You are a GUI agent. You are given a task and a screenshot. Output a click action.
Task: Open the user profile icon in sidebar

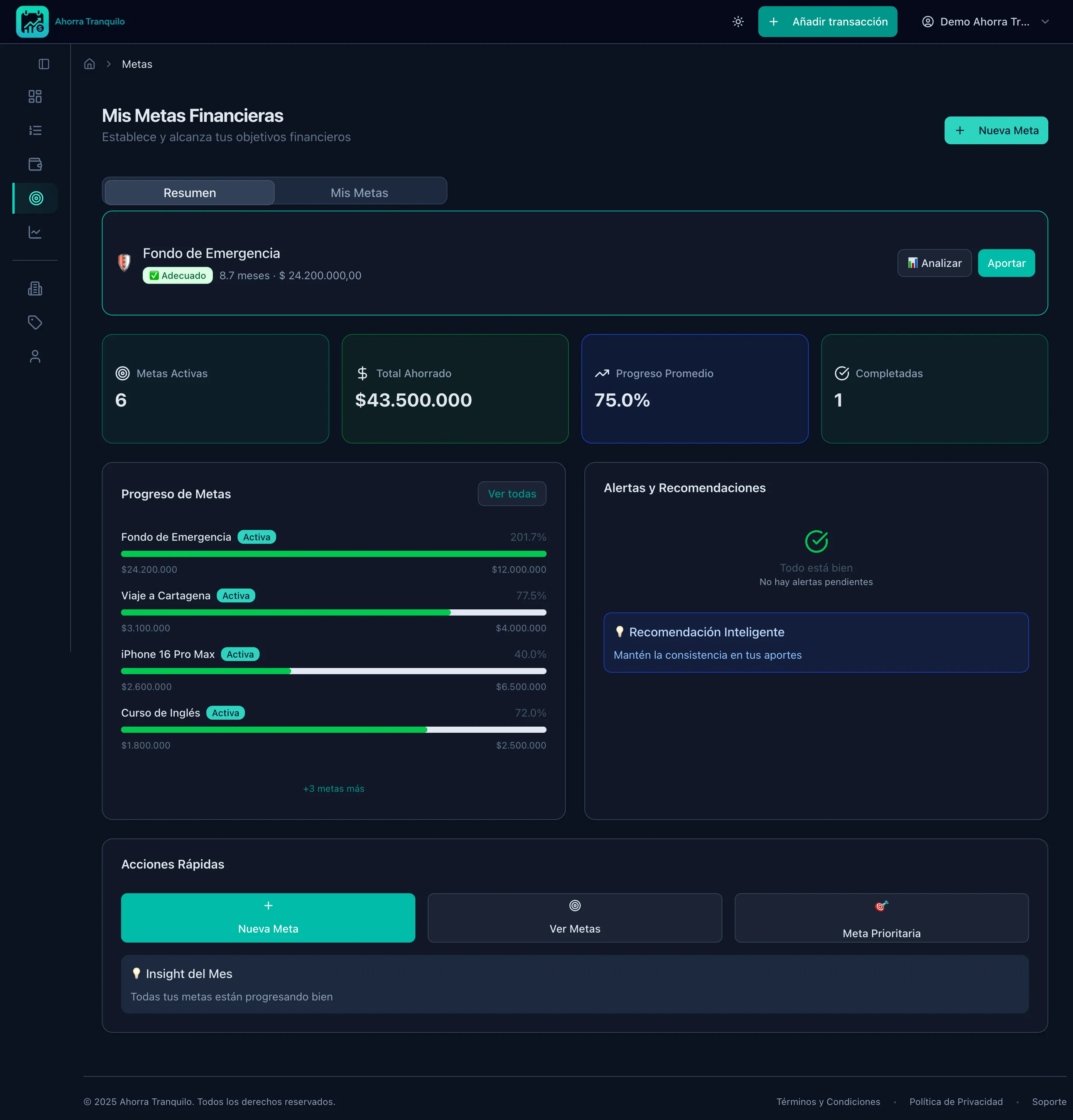(x=35, y=357)
